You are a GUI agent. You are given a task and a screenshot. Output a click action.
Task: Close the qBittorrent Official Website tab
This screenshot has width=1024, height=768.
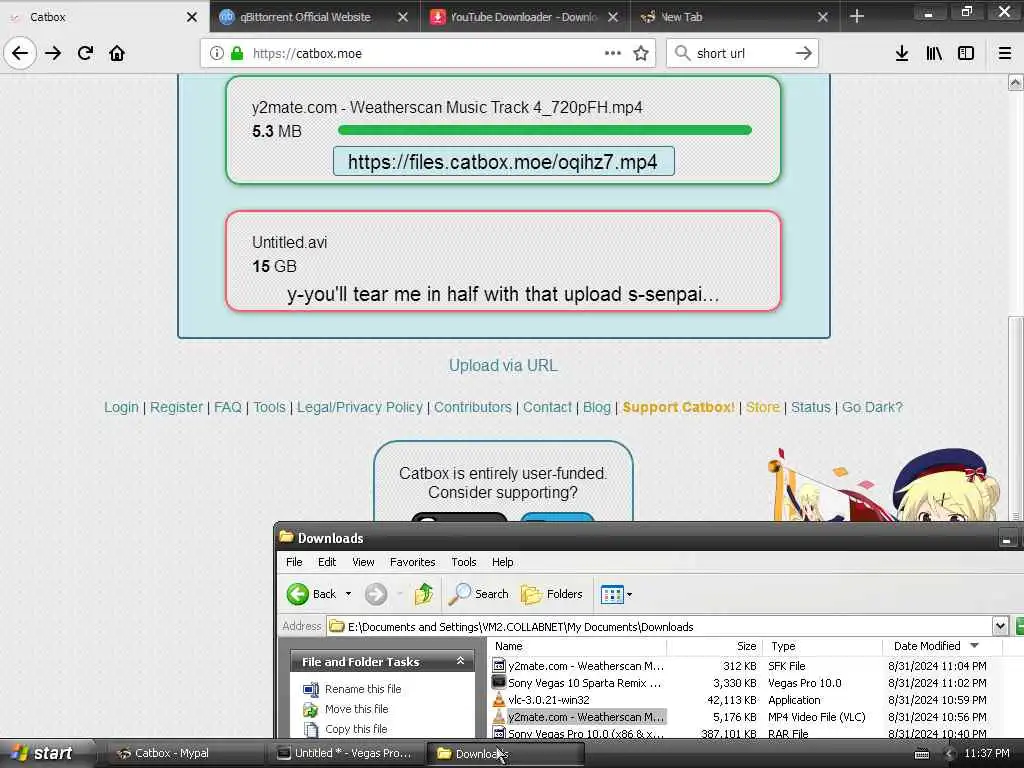pos(403,17)
